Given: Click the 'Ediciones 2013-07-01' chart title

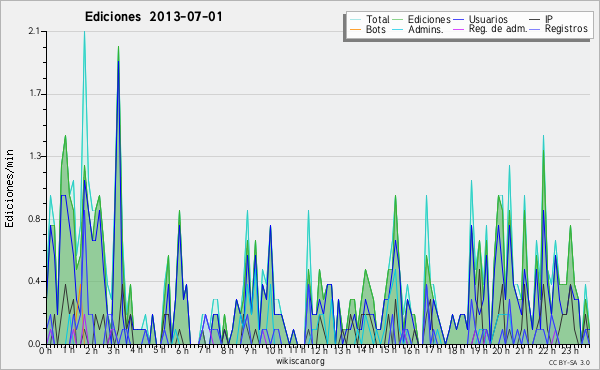Looking at the screenshot, I should click(153, 17).
